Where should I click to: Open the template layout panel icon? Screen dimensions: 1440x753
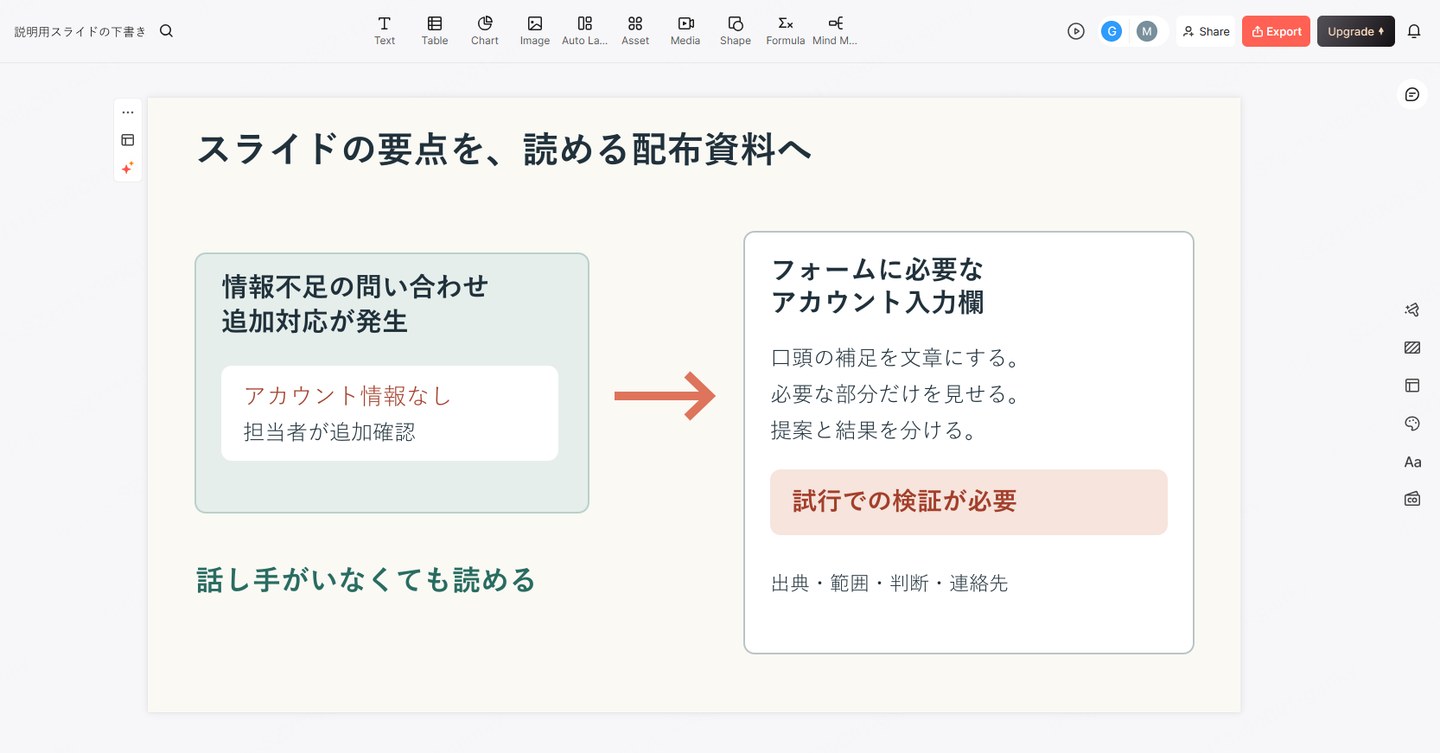point(1412,385)
